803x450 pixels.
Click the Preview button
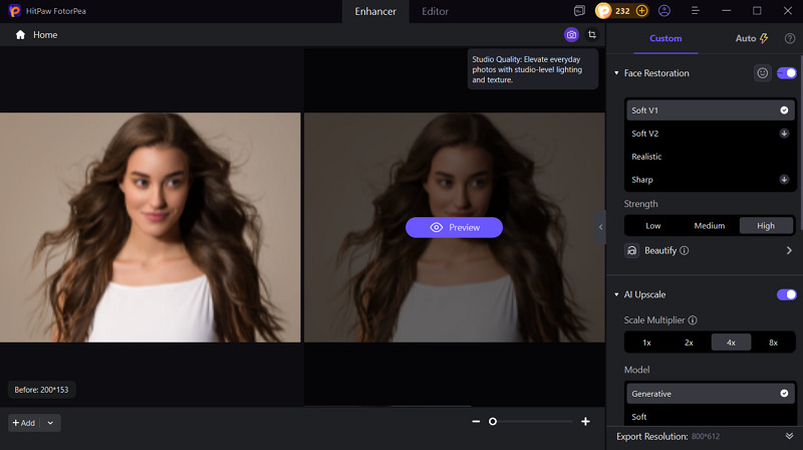coord(454,227)
